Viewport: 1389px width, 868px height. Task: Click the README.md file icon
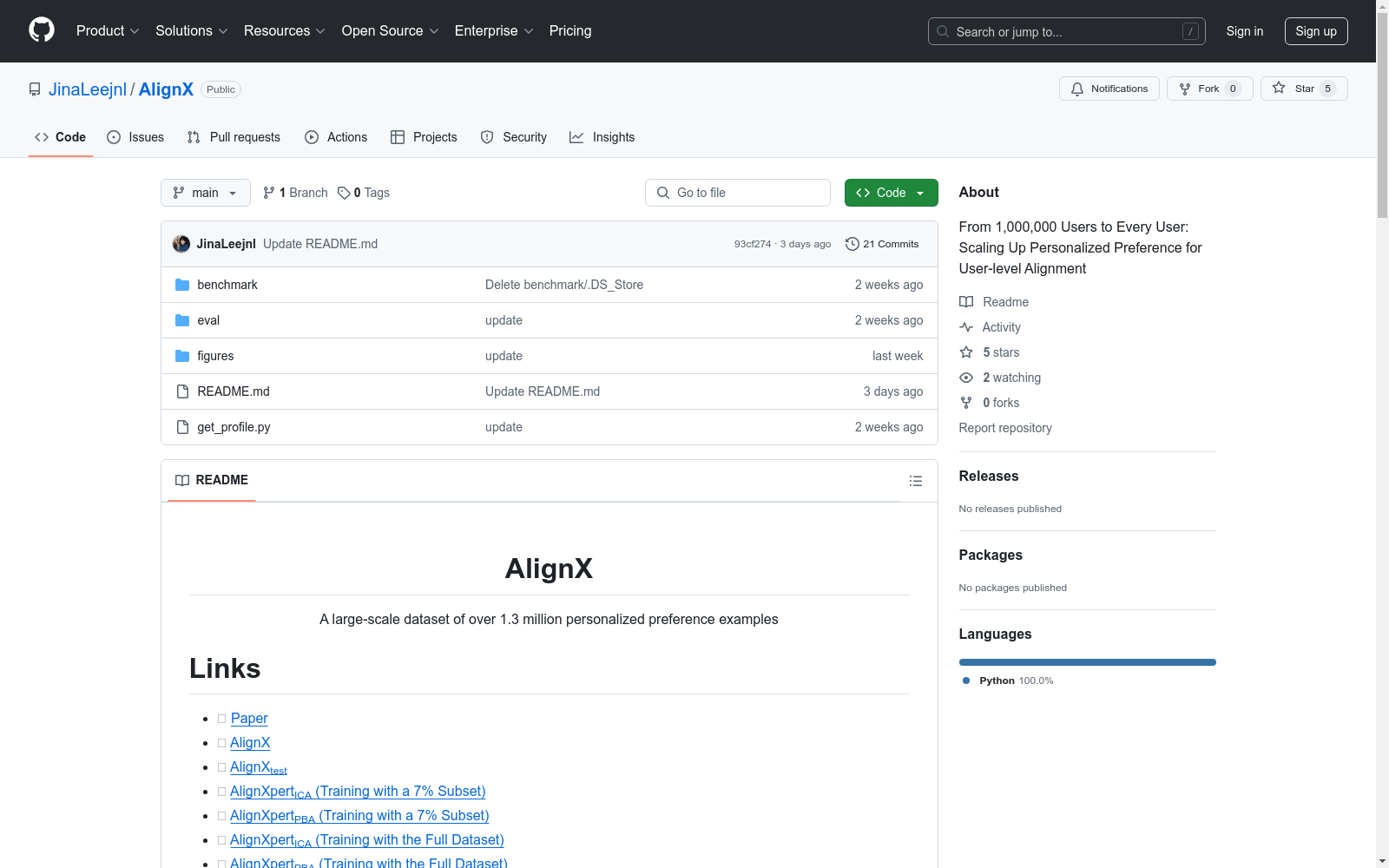pyautogui.click(x=182, y=391)
